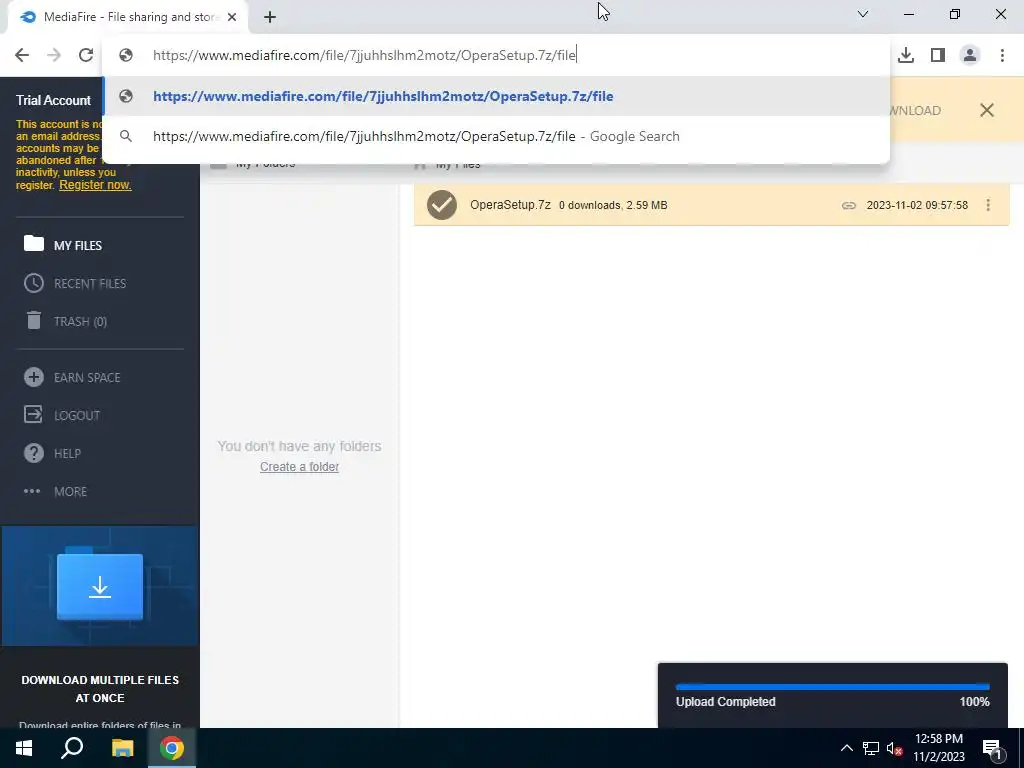1024x768 pixels.
Task: Click the My Files folder icon
Action: [x=33, y=244]
